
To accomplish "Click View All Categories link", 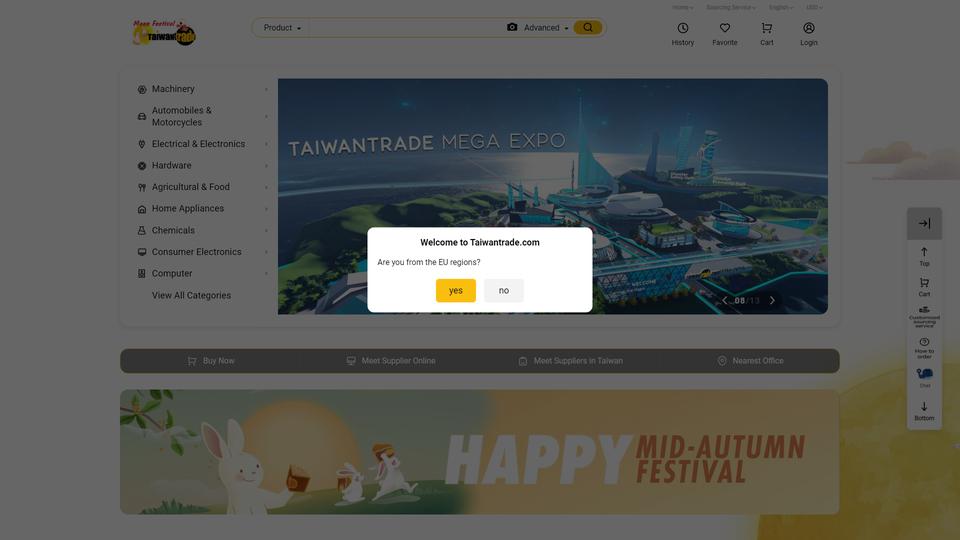I will click(x=191, y=295).
